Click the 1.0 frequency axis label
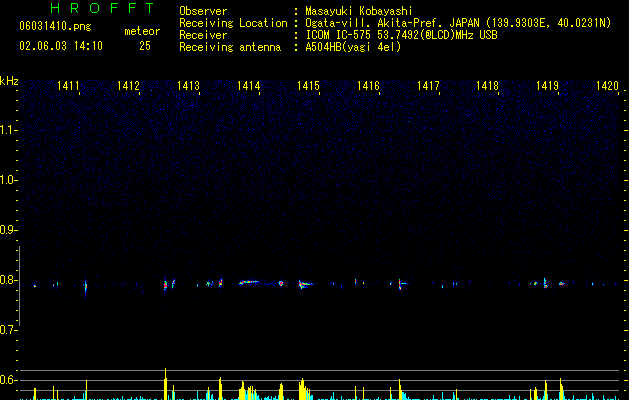This screenshot has width=629, height=400. [8, 180]
